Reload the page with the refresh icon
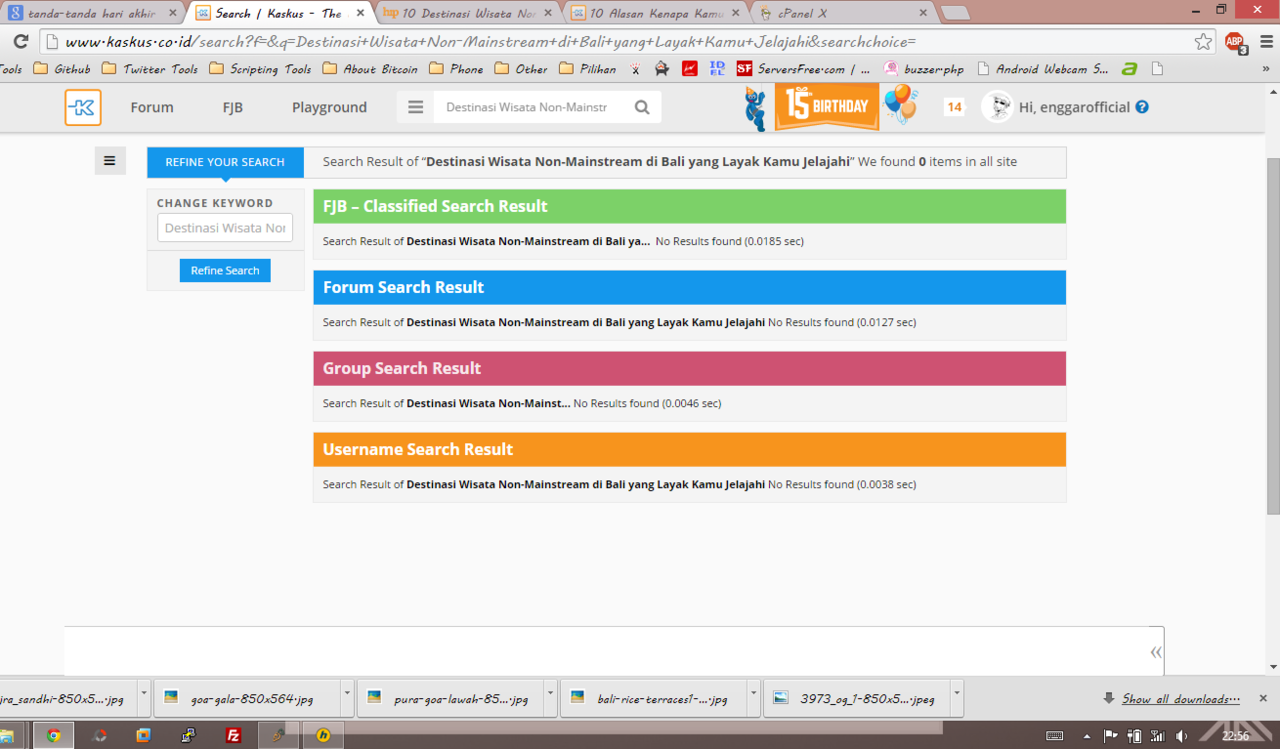Image resolution: width=1280 pixels, height=749 pixels. click(x=20, y=42)
